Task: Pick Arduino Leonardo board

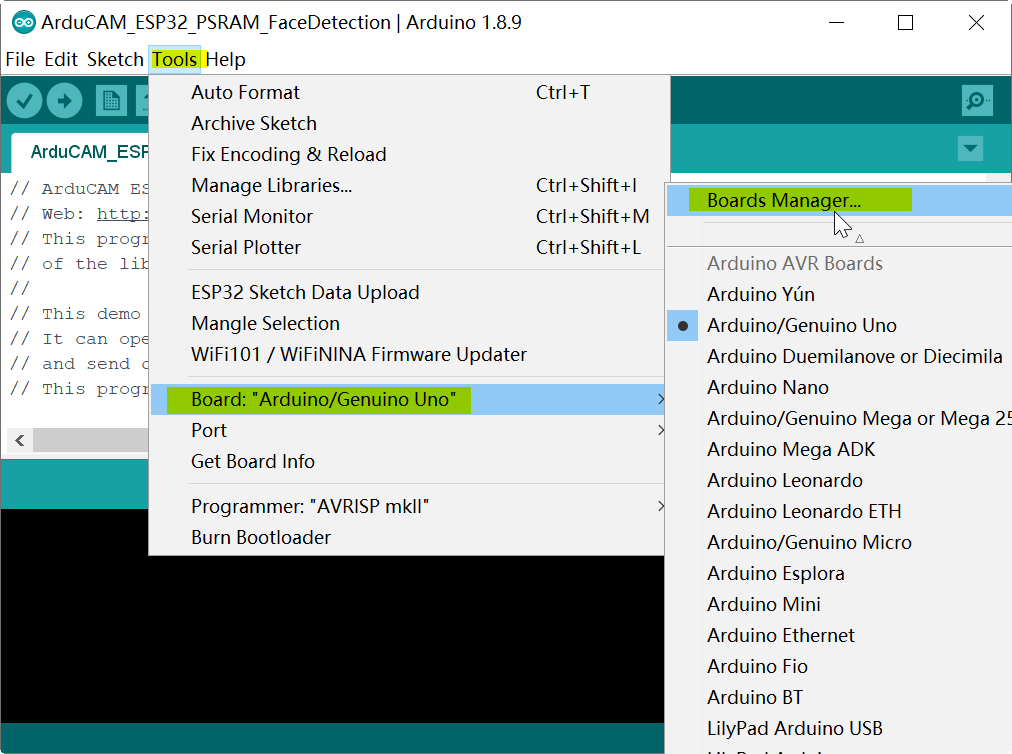Action: tap(839, 480)
